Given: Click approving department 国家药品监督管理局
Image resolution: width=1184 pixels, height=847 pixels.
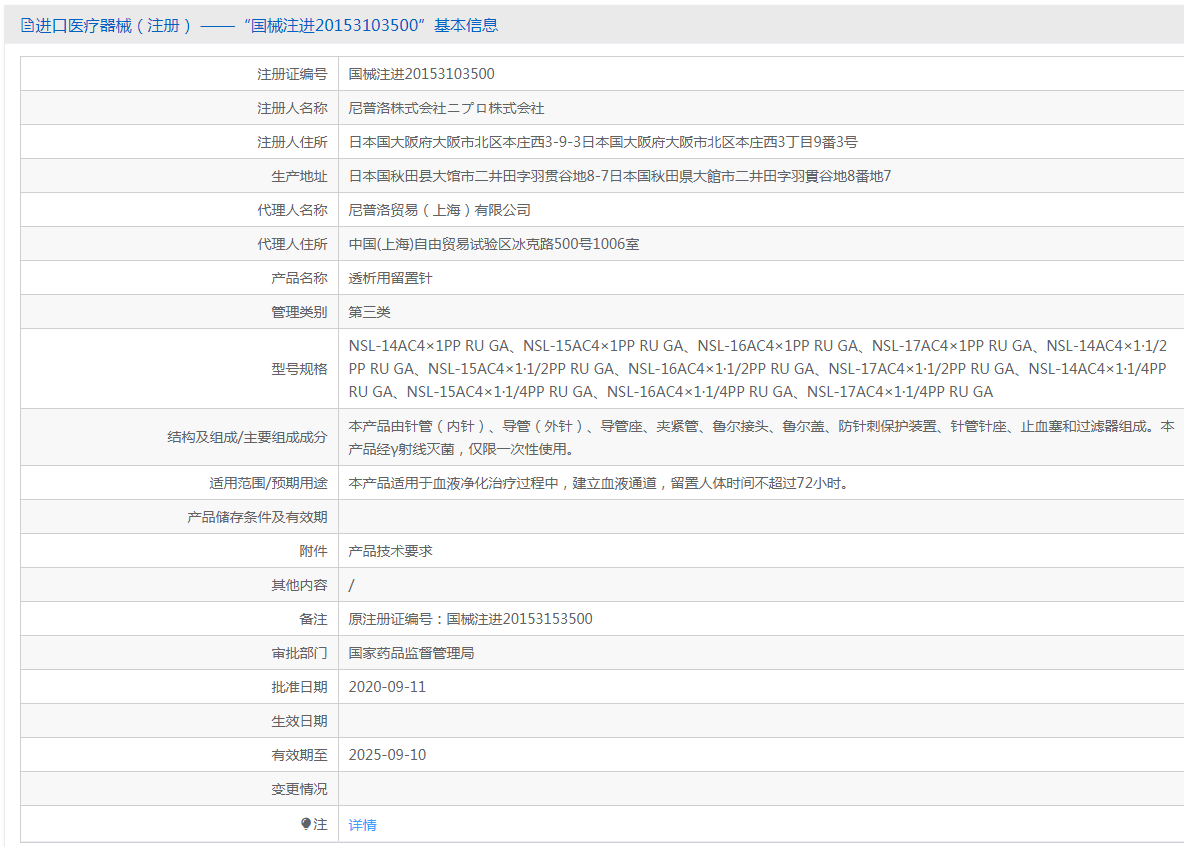Looking at the screenshot, I should pos(411,653).
